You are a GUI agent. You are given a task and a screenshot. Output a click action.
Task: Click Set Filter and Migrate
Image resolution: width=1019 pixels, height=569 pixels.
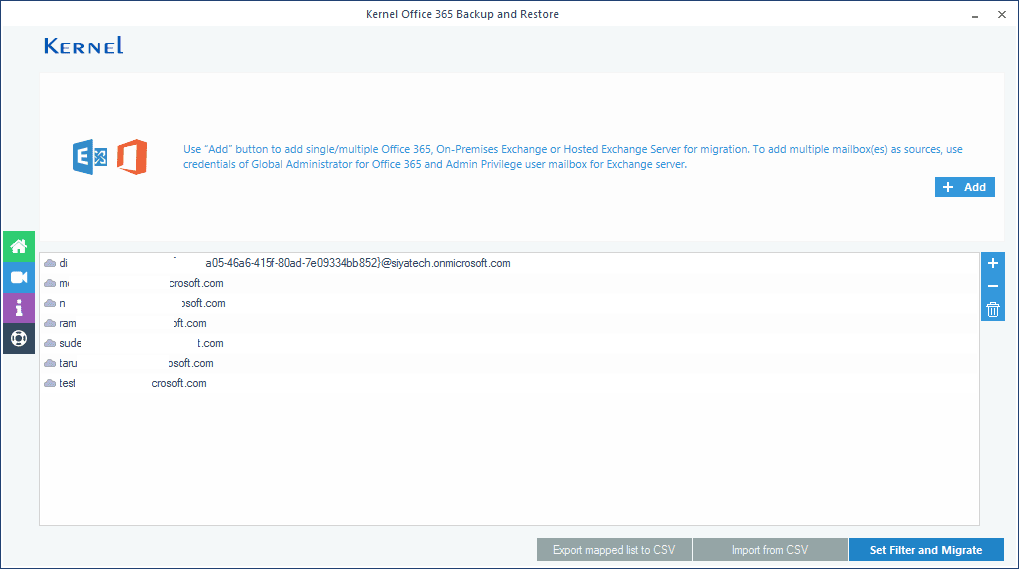coord(926,550)
